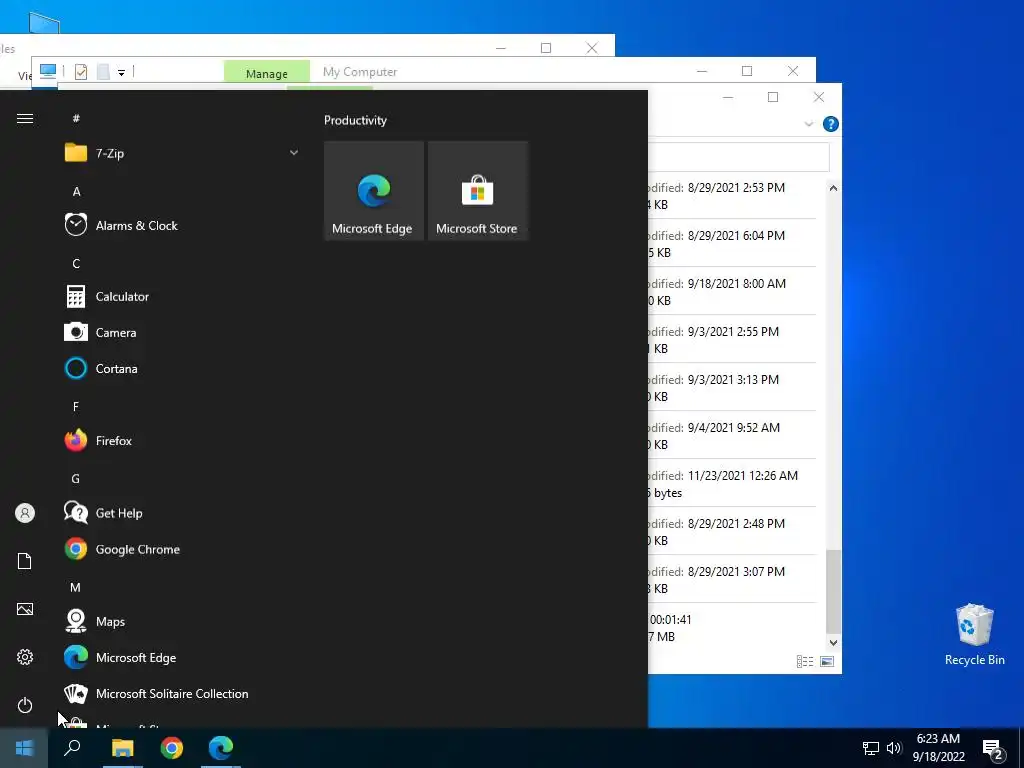The height and width of the screenshot is (768, 1024).
Task: Open Pictures from the Start sidebar
Action: (25, 609)
